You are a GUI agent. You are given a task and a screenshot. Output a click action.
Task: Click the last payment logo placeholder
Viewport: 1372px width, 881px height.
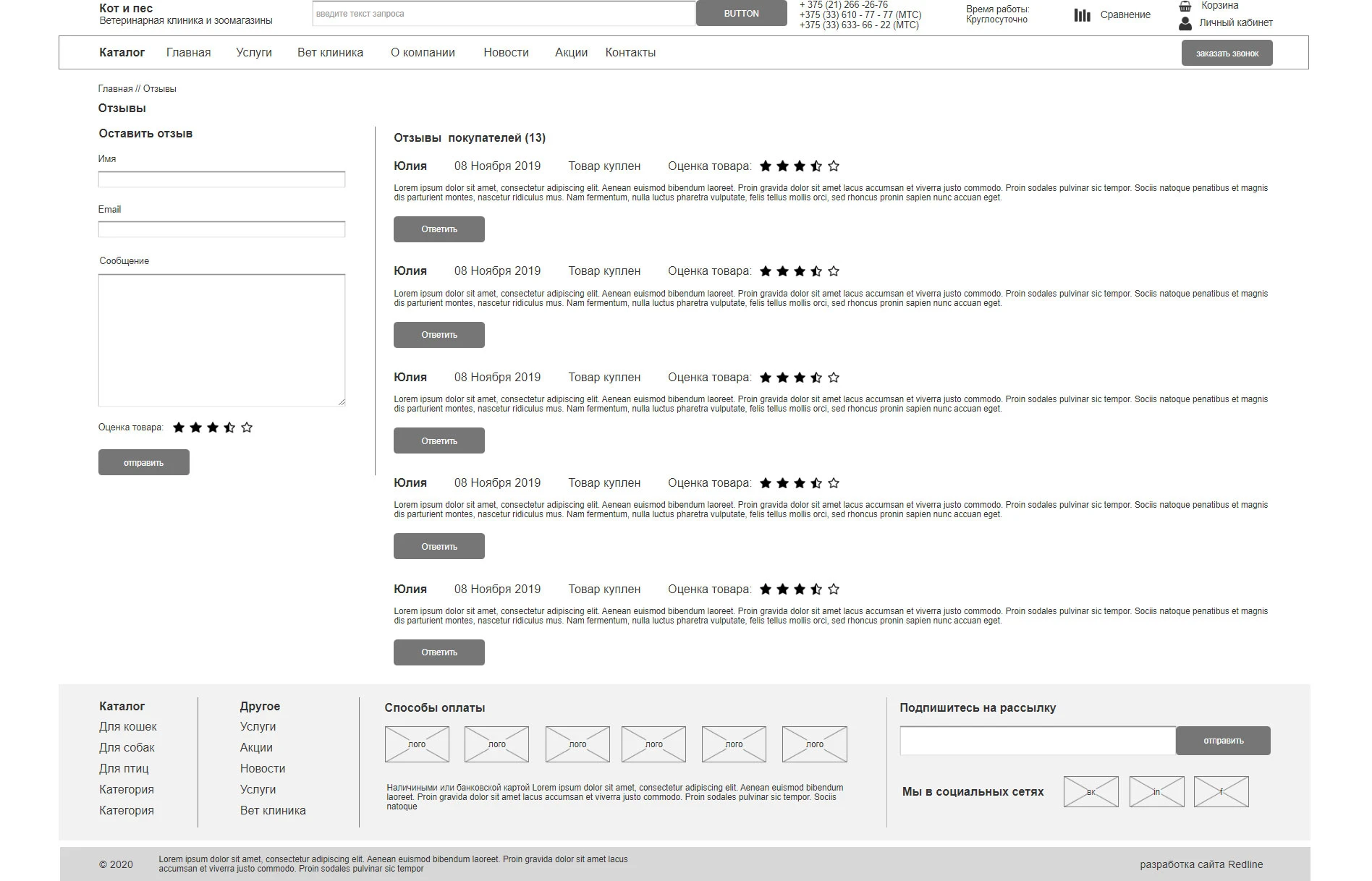pyautogui.click(x=815, y=744)
